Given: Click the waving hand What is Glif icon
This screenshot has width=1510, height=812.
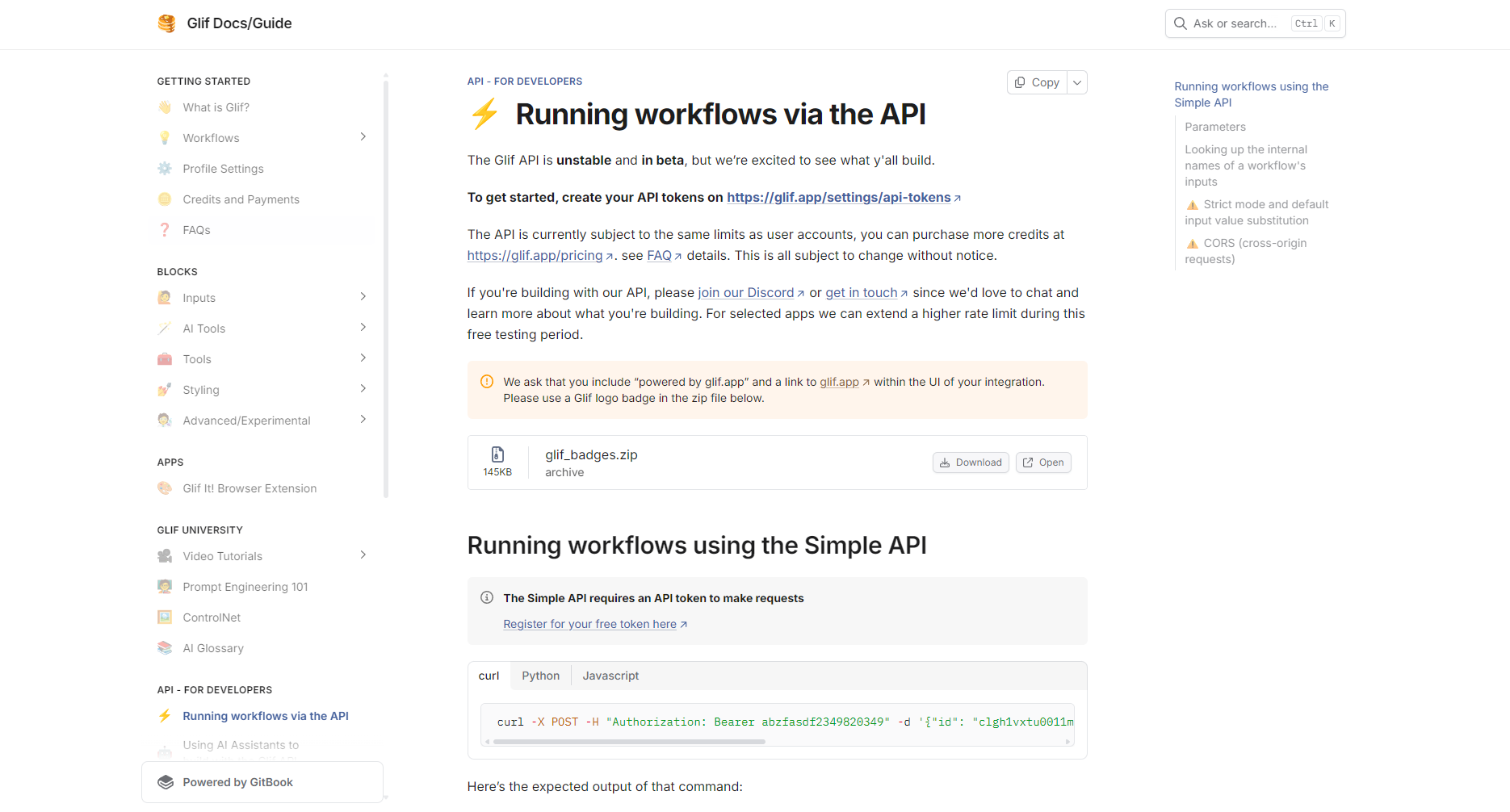Looking at the screenshot, I should tap(165, 107).
